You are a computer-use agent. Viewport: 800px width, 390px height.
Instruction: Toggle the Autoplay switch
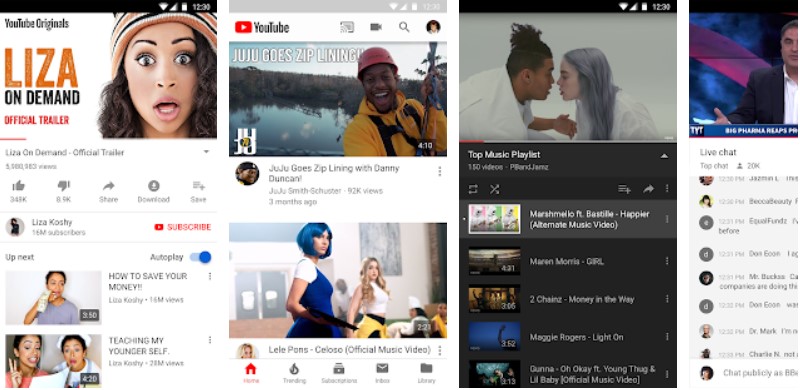pyautogui.click(x=201, y=257)
